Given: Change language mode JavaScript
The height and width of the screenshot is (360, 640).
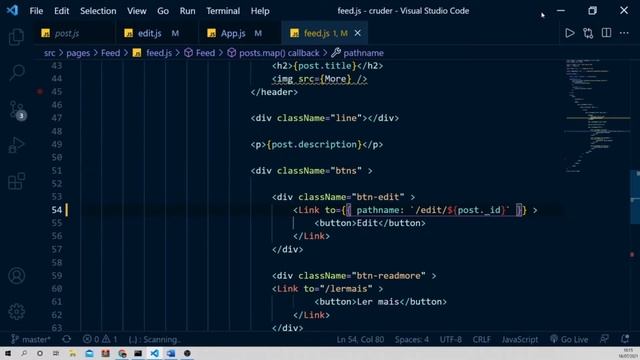Looking at the screenshot, I should click(x=520, y=339).
